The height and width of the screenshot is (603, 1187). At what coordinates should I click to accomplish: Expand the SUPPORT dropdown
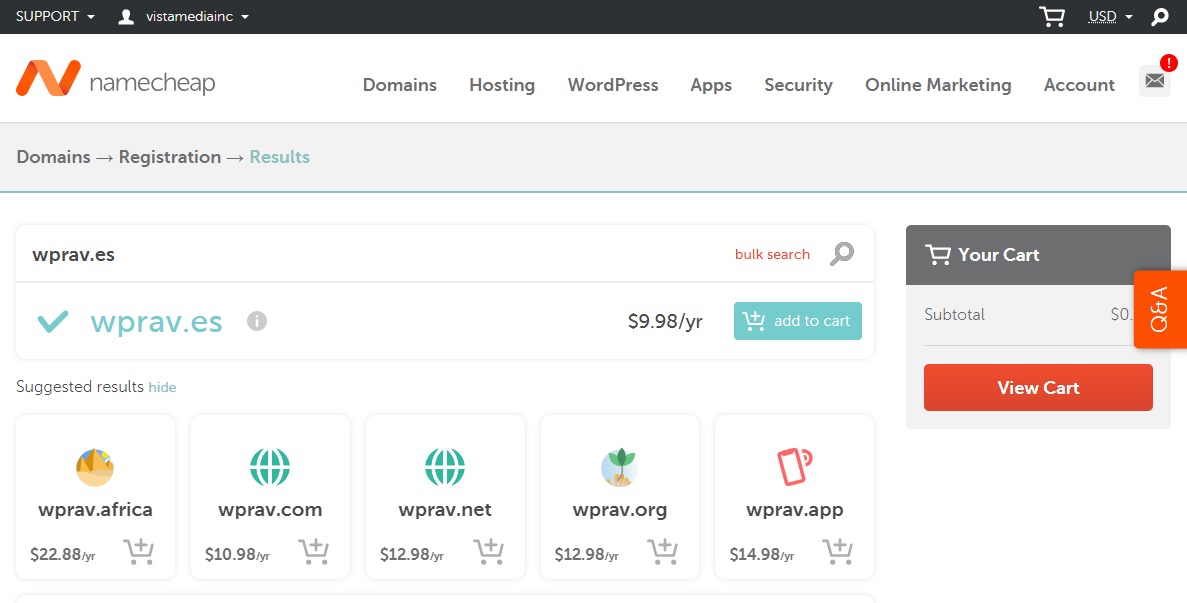[55, 17]
